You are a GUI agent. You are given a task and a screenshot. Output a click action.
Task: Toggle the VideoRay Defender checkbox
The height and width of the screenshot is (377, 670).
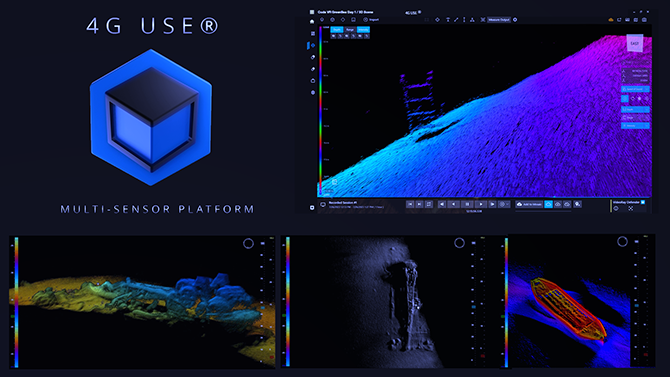643,202
